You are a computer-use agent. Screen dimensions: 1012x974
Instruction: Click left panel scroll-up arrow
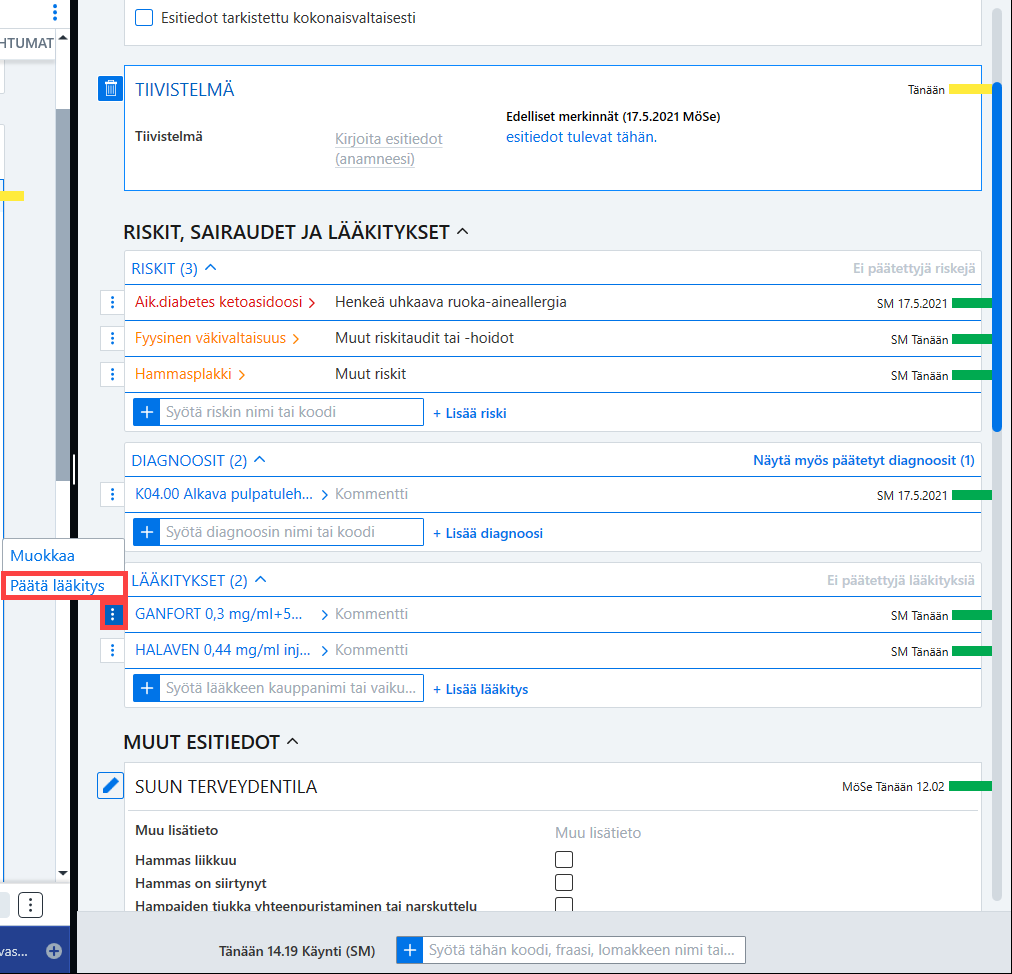(x=63, y=38)
